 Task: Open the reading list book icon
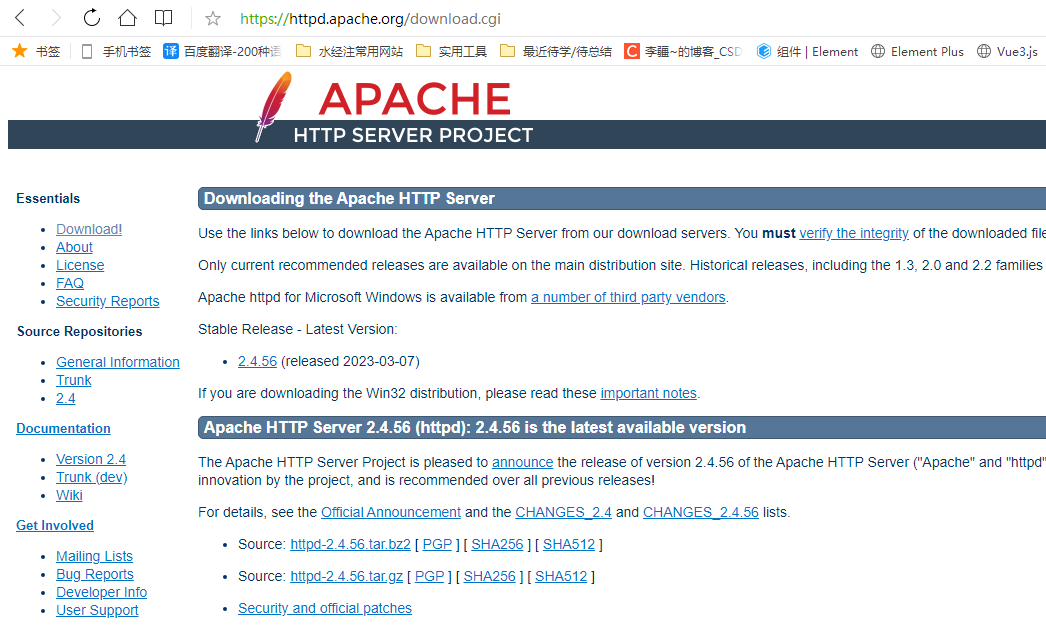tap(164, 18)
